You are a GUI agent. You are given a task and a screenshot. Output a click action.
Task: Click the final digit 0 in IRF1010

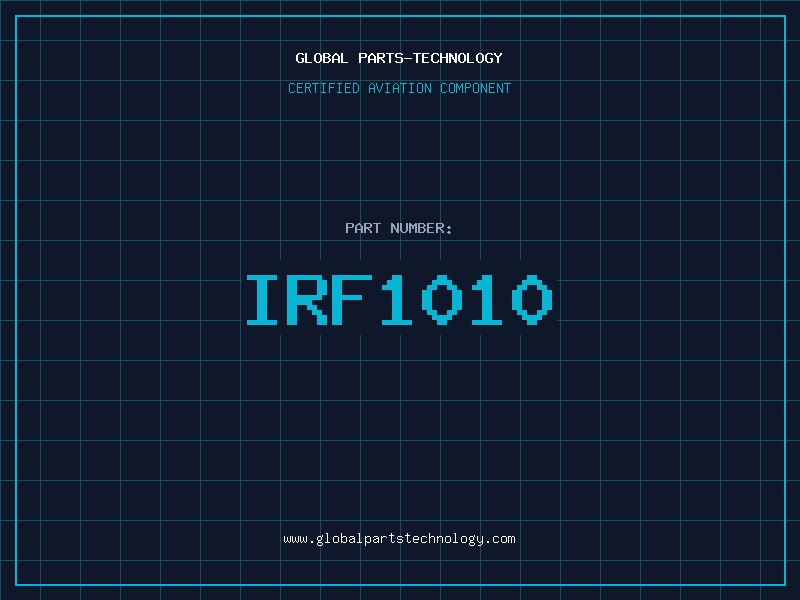[531, 300]
